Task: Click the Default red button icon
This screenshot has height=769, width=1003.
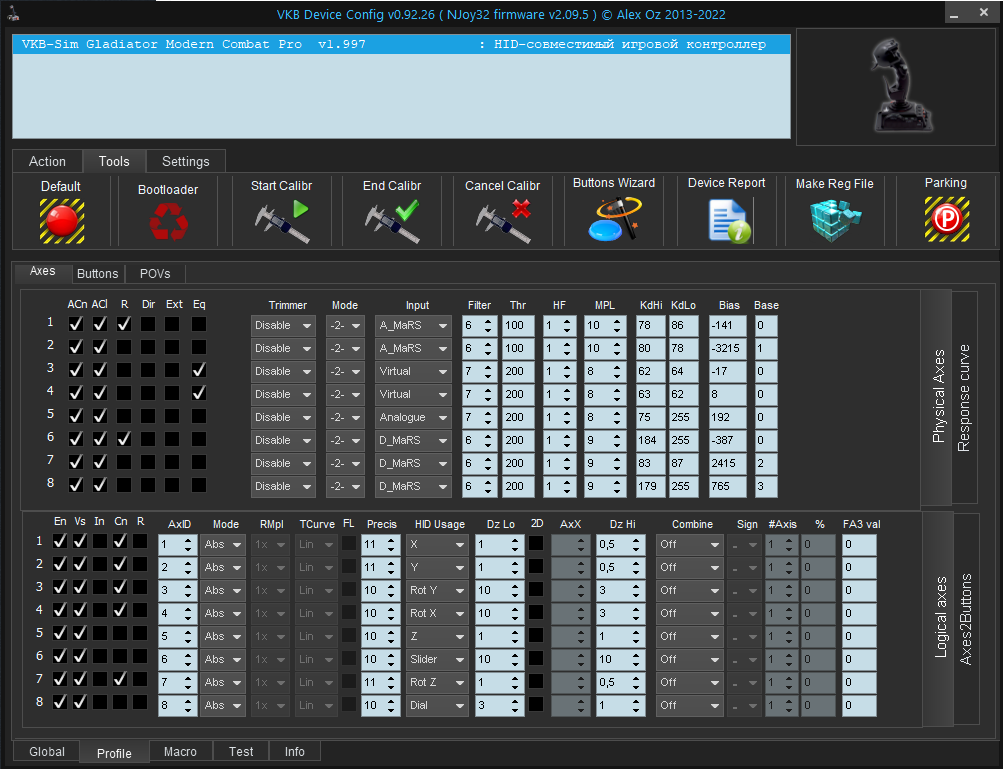Action: coord(61,220)
